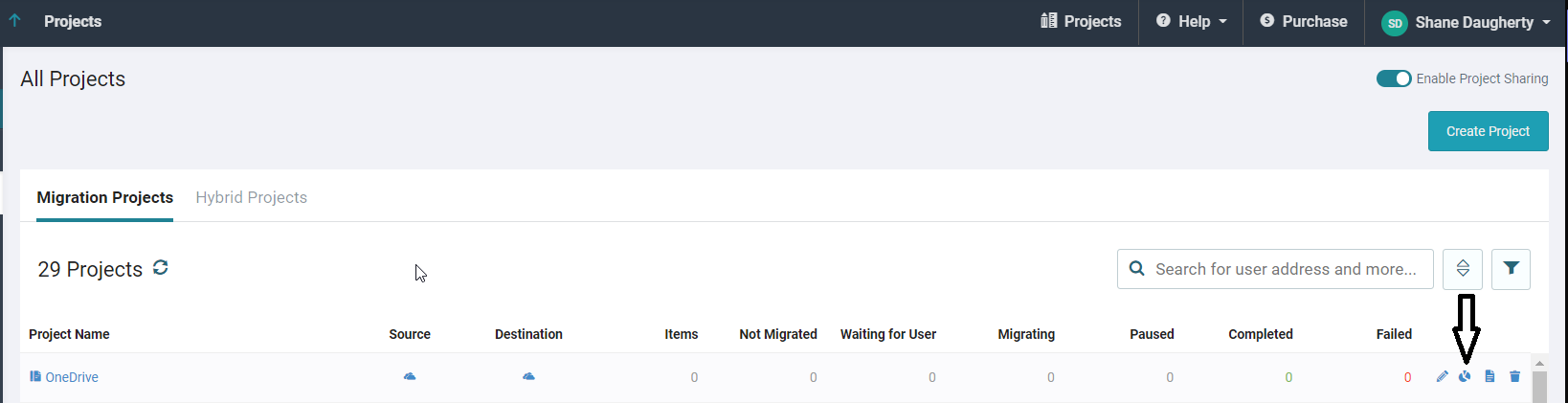The width and height of the screenshot is (1568, 403).
Task: Open the OneDrive pie chart statistics icon
Action: (x=1465, y=377)
